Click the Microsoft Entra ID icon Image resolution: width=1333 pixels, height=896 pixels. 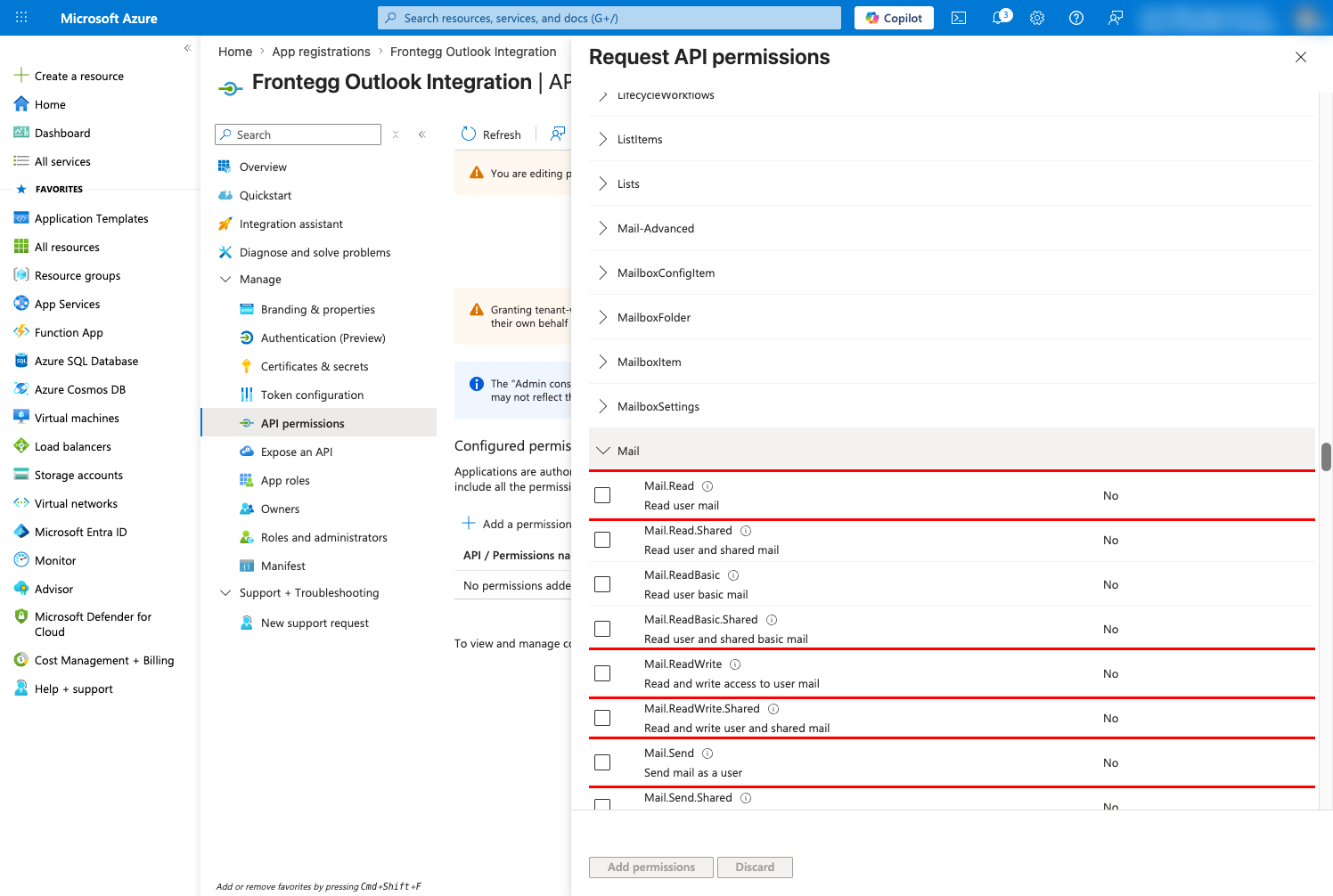[x=21, y=532]
